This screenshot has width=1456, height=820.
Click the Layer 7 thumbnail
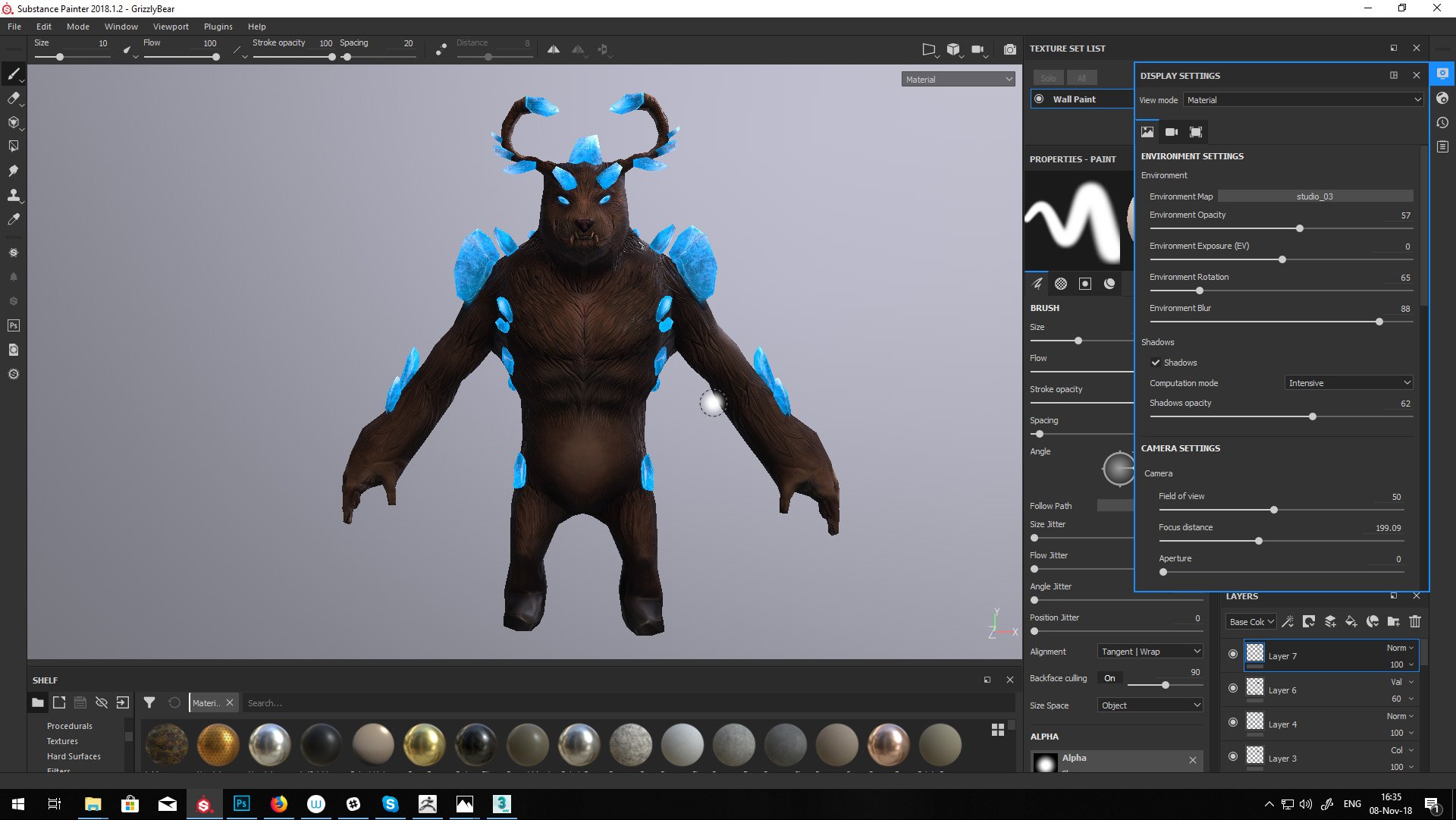[1255, 652]
